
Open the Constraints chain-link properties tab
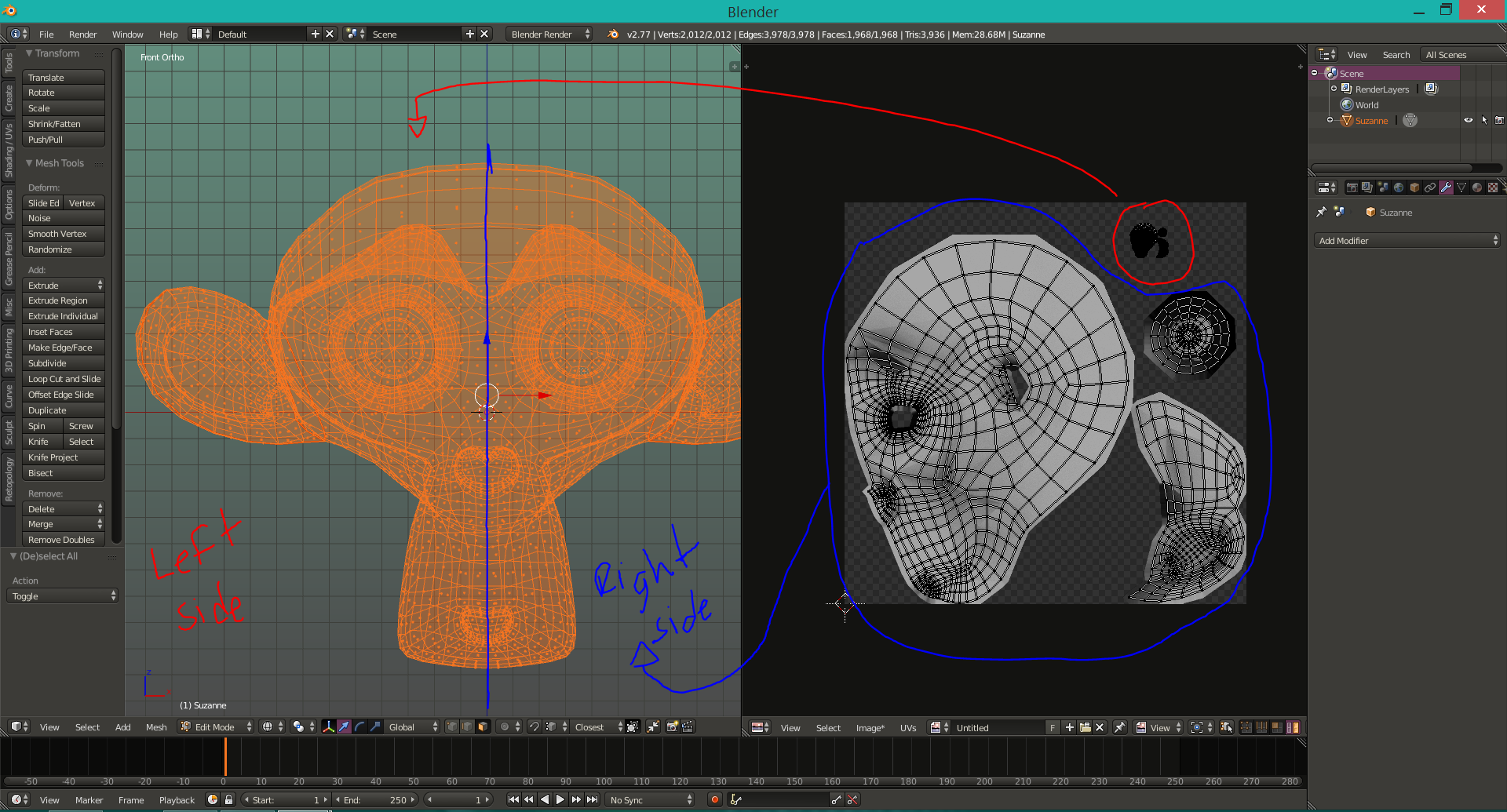pos(1430,188)
